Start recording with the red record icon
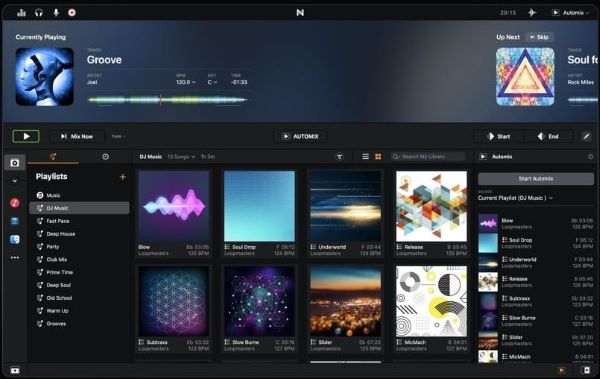Viewport: 600px width, 379px height. pos(72,13)
